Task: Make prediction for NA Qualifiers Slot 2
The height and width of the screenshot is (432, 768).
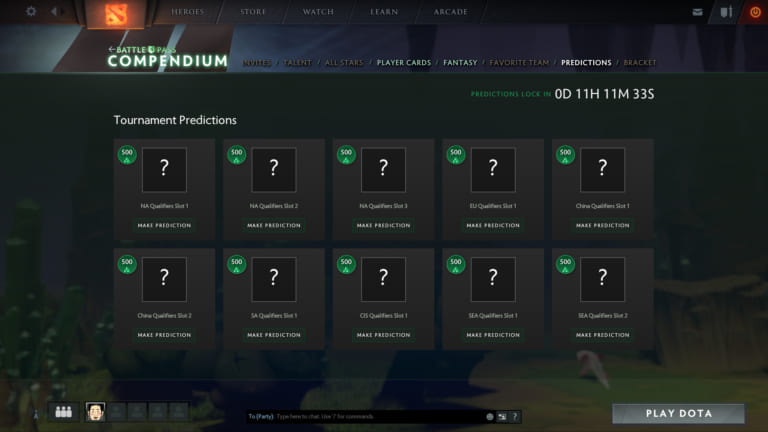Action: click(274, 225)
